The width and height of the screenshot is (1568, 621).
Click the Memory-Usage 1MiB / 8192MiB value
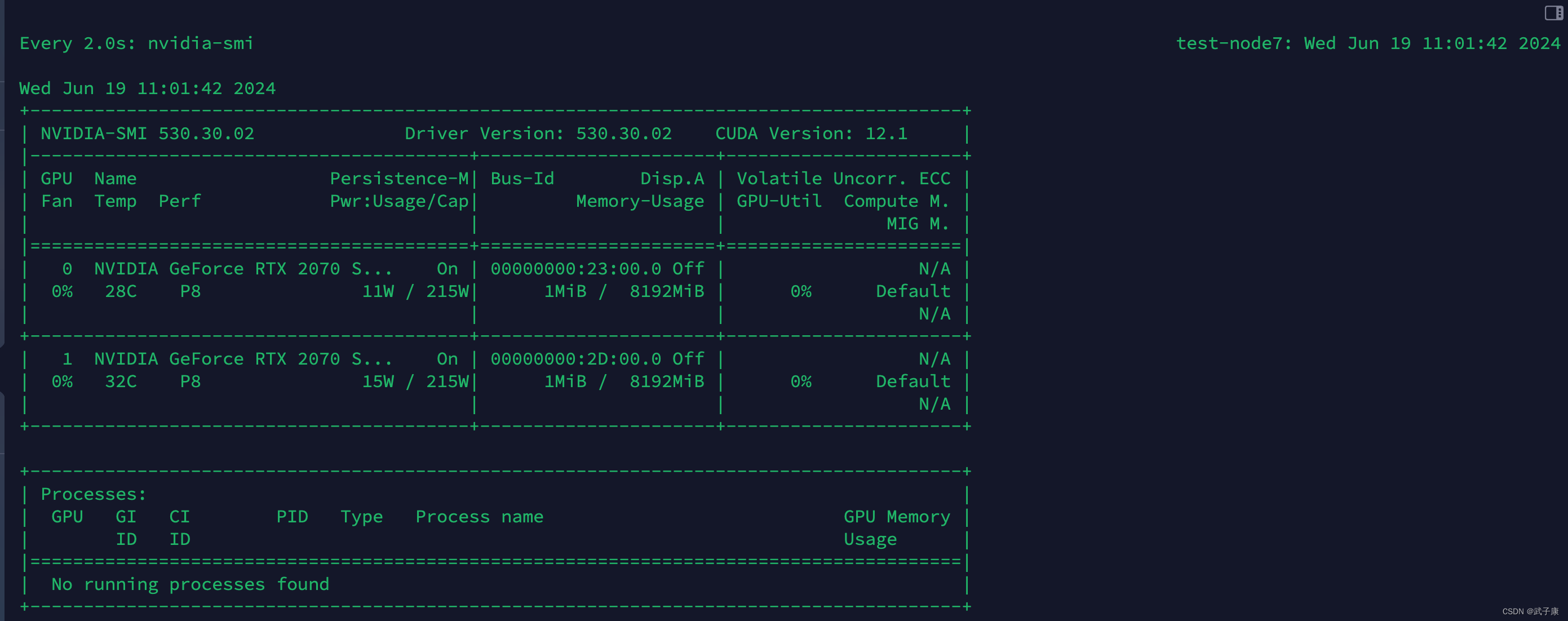click(x=624, y=291)
